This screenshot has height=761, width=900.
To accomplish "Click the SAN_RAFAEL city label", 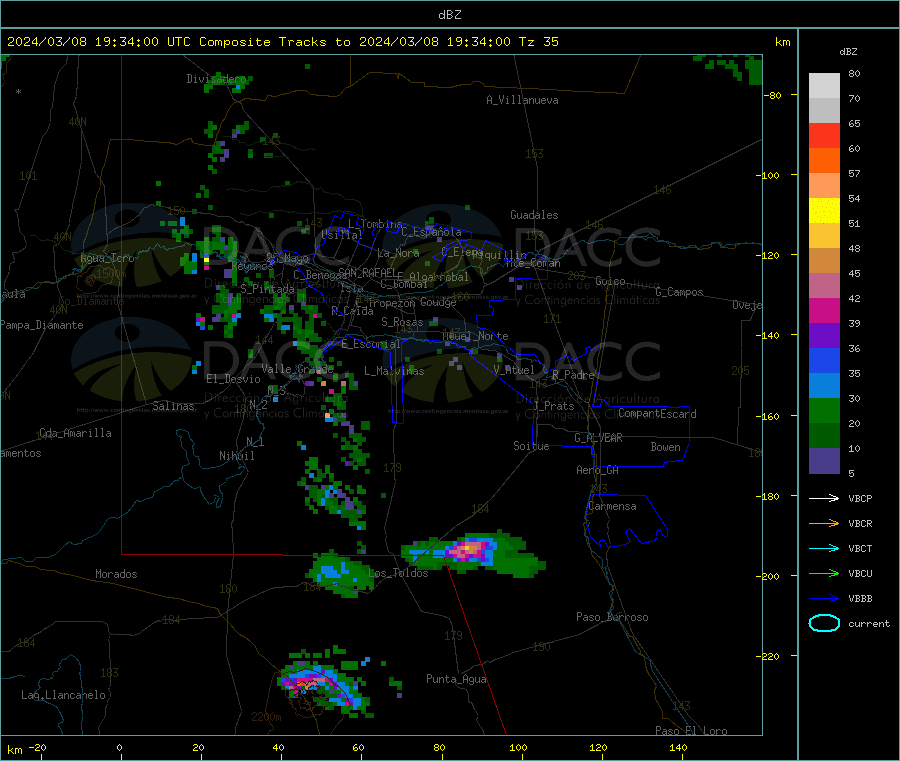I will (367, 272).
